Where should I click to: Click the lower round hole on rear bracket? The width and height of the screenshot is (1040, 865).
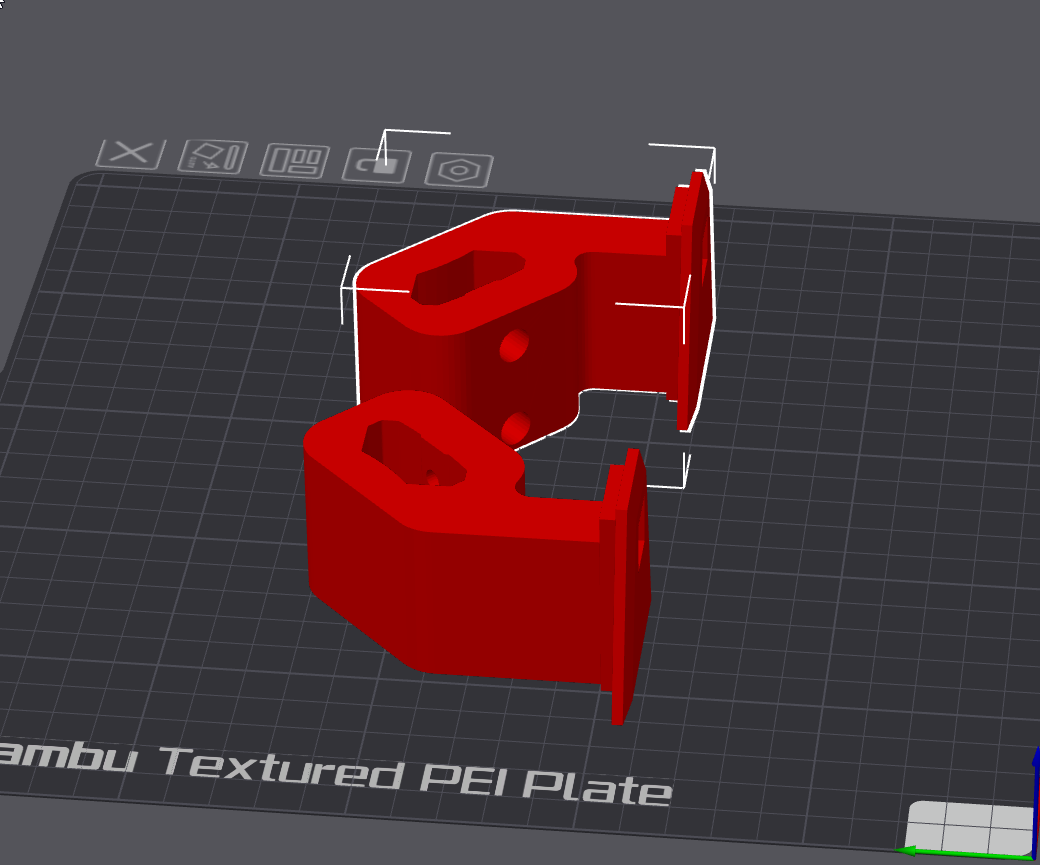(x=515, y=427)
